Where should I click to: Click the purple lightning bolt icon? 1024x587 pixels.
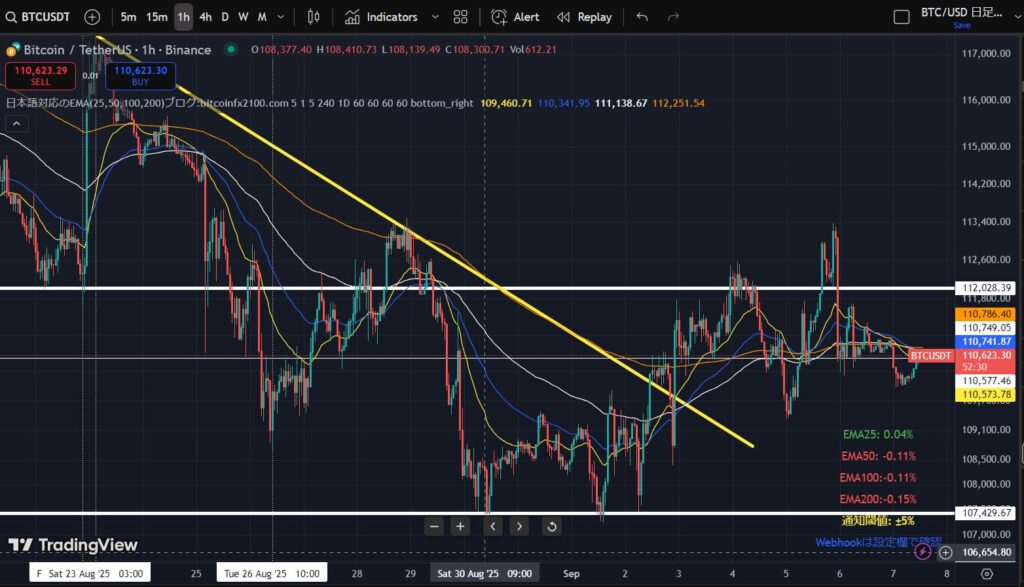click(x=922, y=552)
